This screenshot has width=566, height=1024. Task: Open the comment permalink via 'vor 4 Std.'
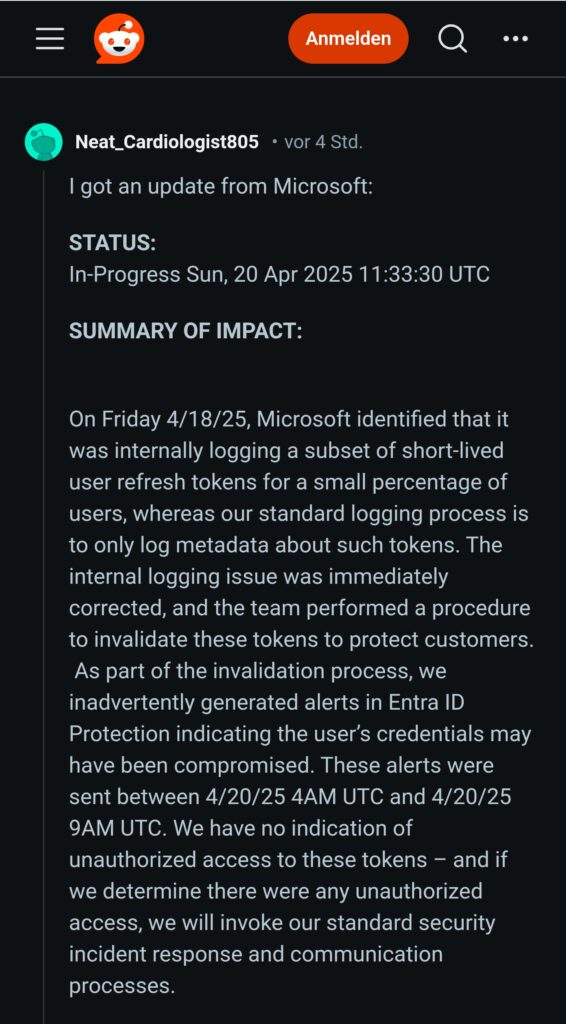click(x=322, y=142)
